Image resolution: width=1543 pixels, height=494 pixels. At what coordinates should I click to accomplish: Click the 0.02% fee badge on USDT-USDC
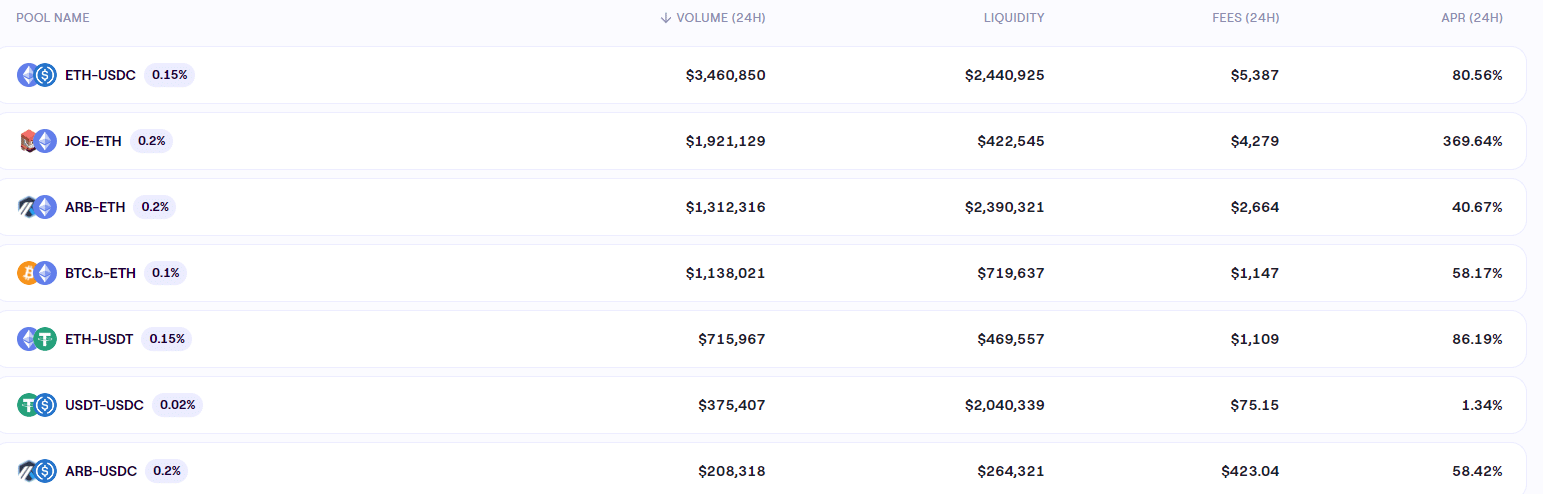pyautogui.click(x=177, y=405)
